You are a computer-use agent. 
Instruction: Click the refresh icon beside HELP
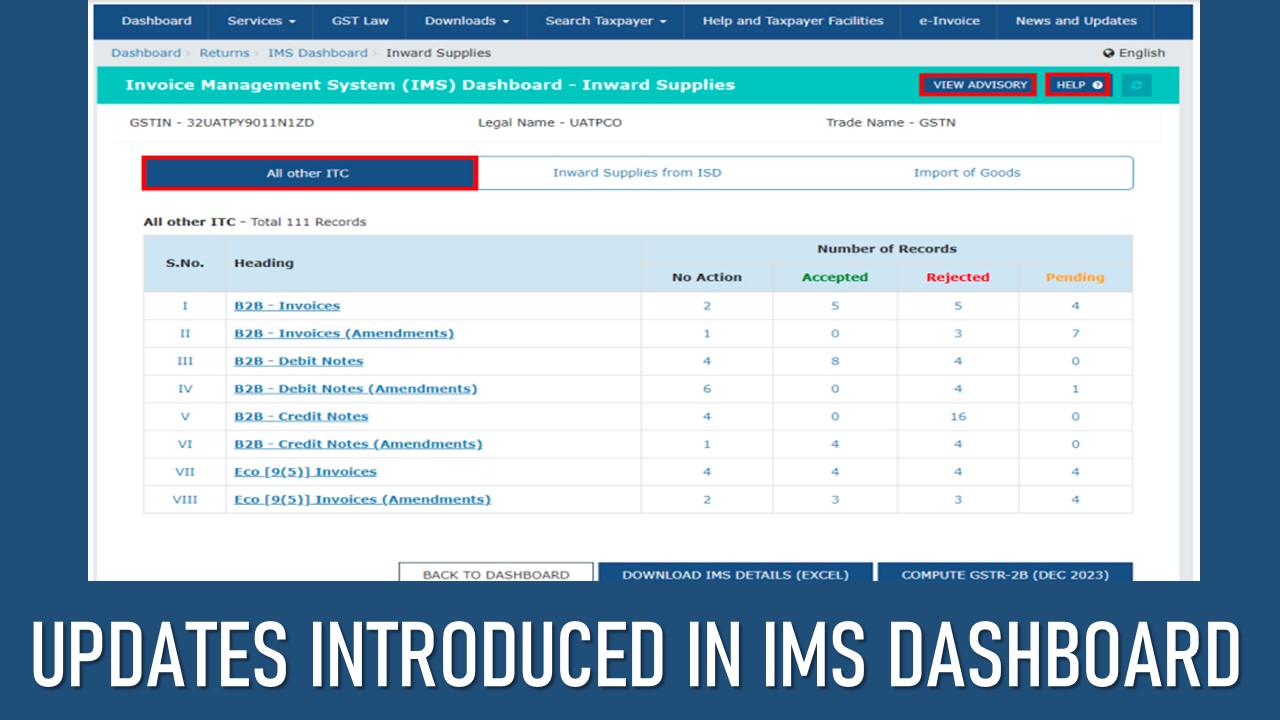point(1136,85)
